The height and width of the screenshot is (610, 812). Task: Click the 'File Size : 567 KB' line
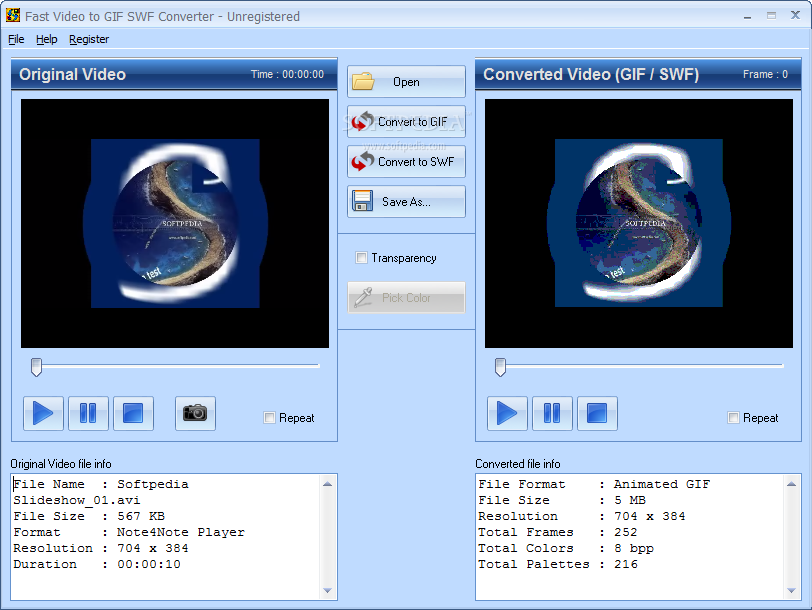tap(89, 516)
